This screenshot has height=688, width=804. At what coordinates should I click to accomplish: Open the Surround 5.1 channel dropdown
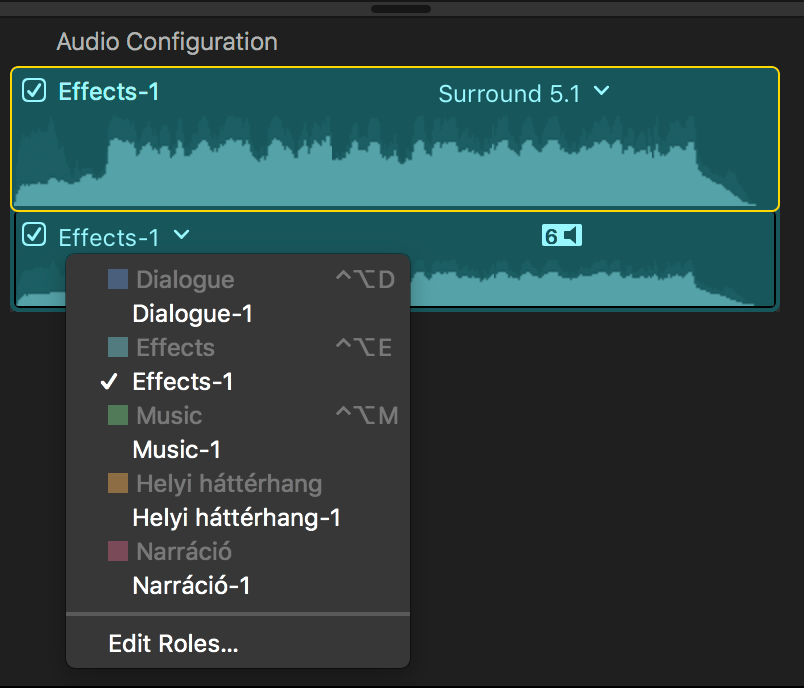[524, 93]
